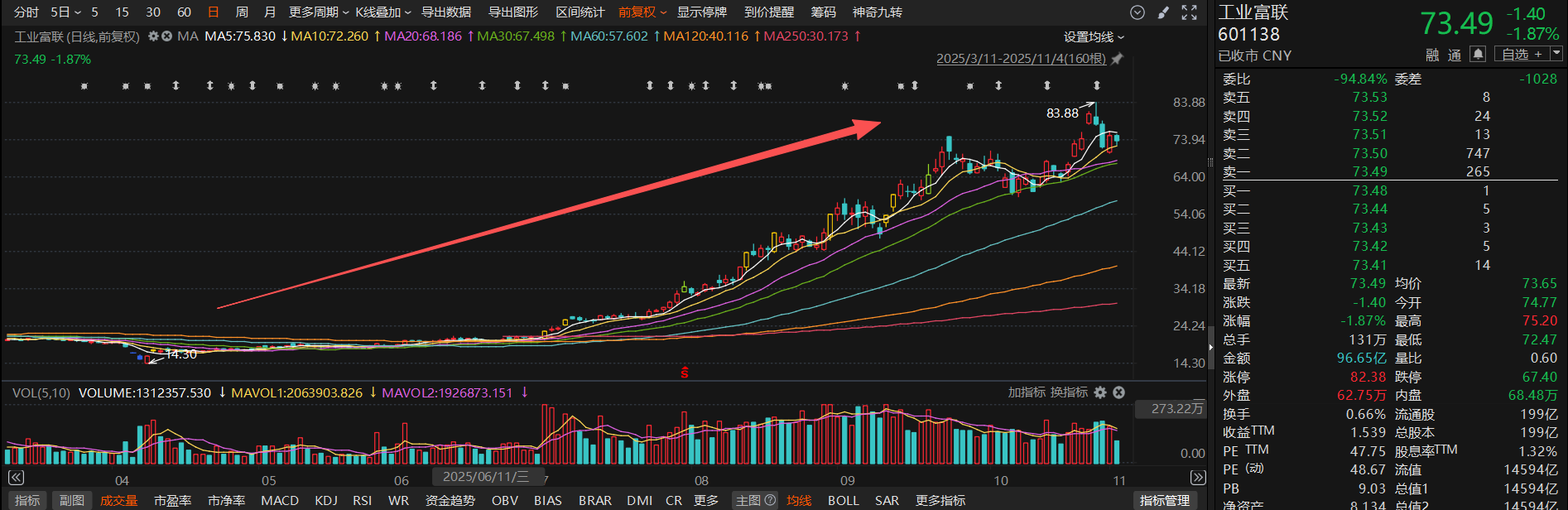1568x510 pixels.
Task: Open the 前复权 adjustment dropdown
Action: [x=642, y=12]
